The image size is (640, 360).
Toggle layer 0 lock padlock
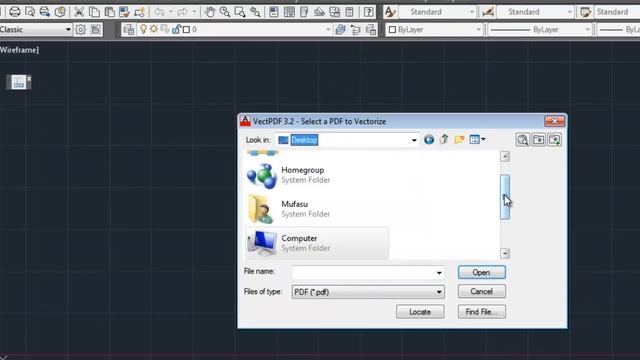click(176, 29)
